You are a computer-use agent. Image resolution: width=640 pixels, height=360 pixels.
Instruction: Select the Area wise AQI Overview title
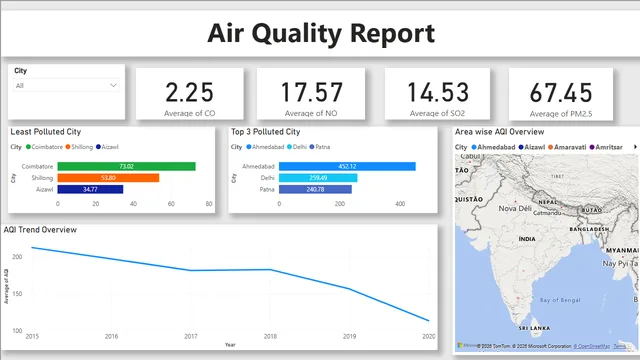click(x=500, y=132)
